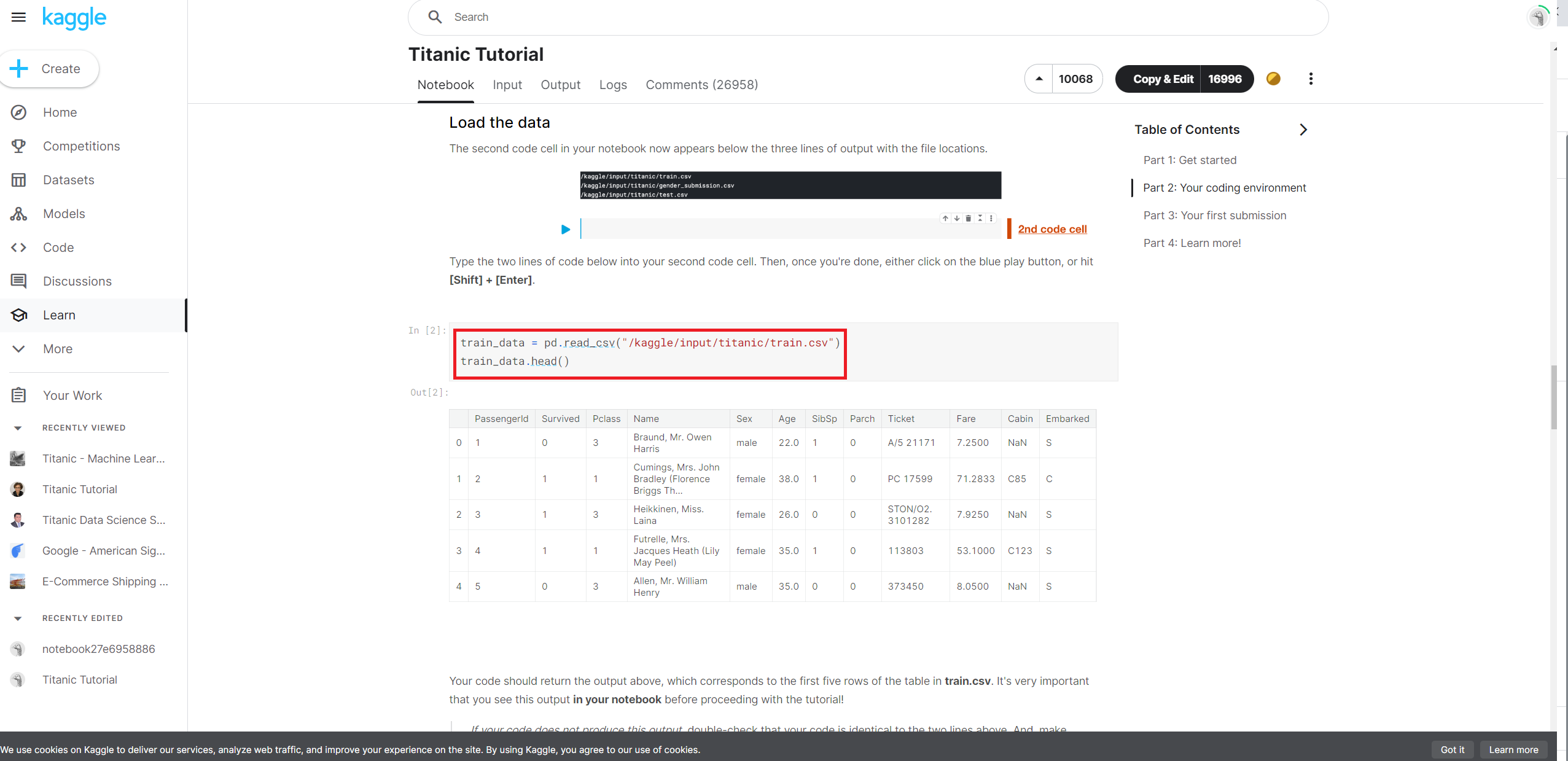Dismiss cookie banner with Got it
1568x761 pixels.
(x=1452, y=749)
